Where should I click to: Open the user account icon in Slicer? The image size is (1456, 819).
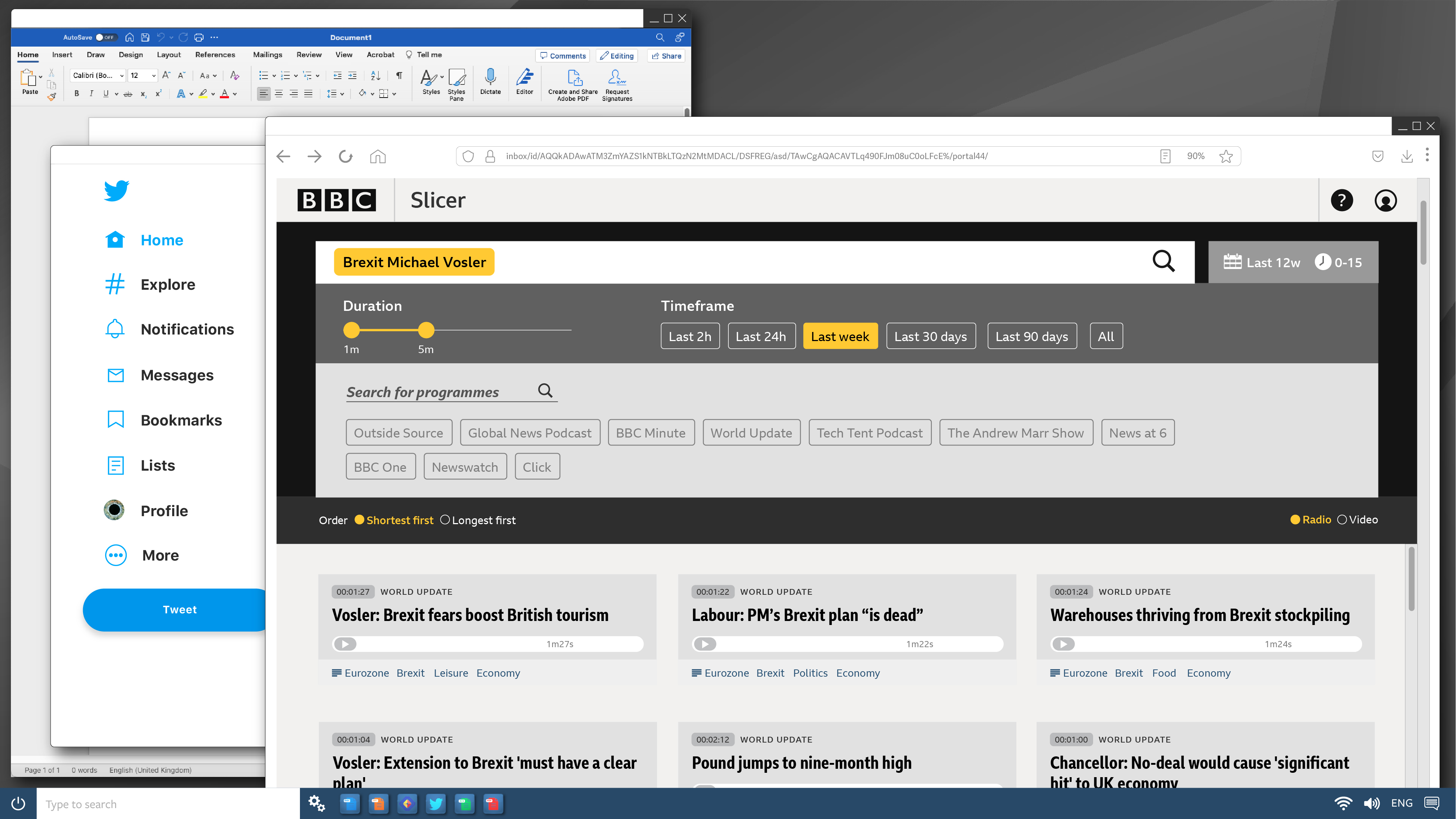click(1385, 201)
